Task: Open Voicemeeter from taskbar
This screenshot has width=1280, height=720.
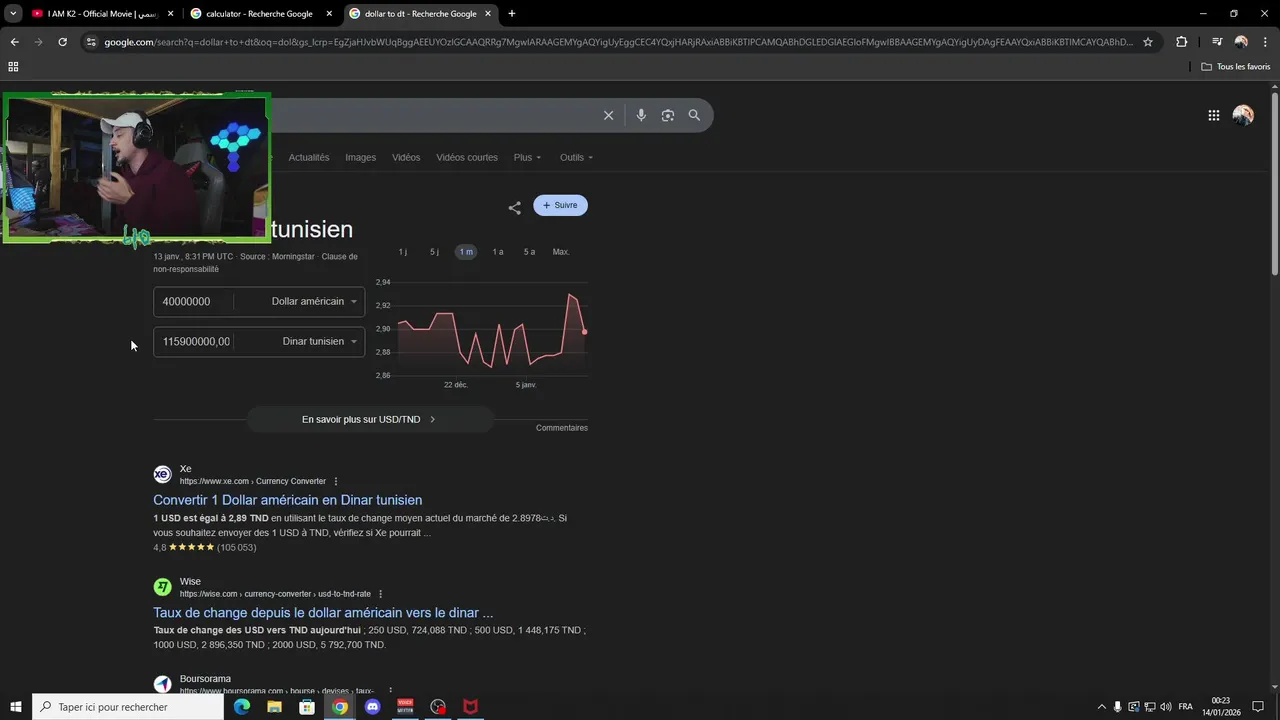Action: click(405, 707)
